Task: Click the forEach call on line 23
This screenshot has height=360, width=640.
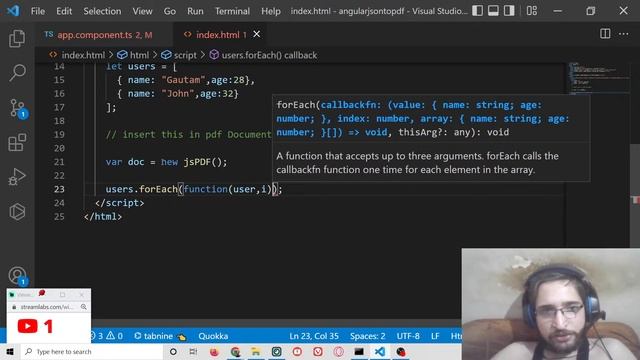Action: 158,189
